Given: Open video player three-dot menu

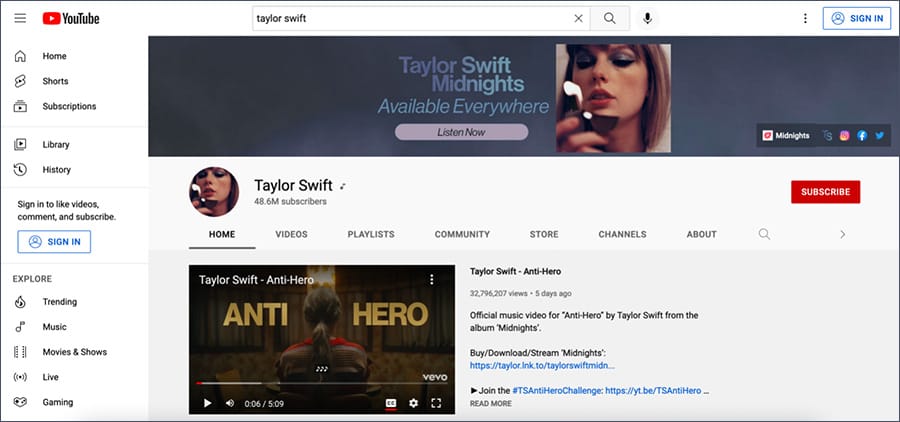Looking at the screenshot, I should click(x=432, y=280).
